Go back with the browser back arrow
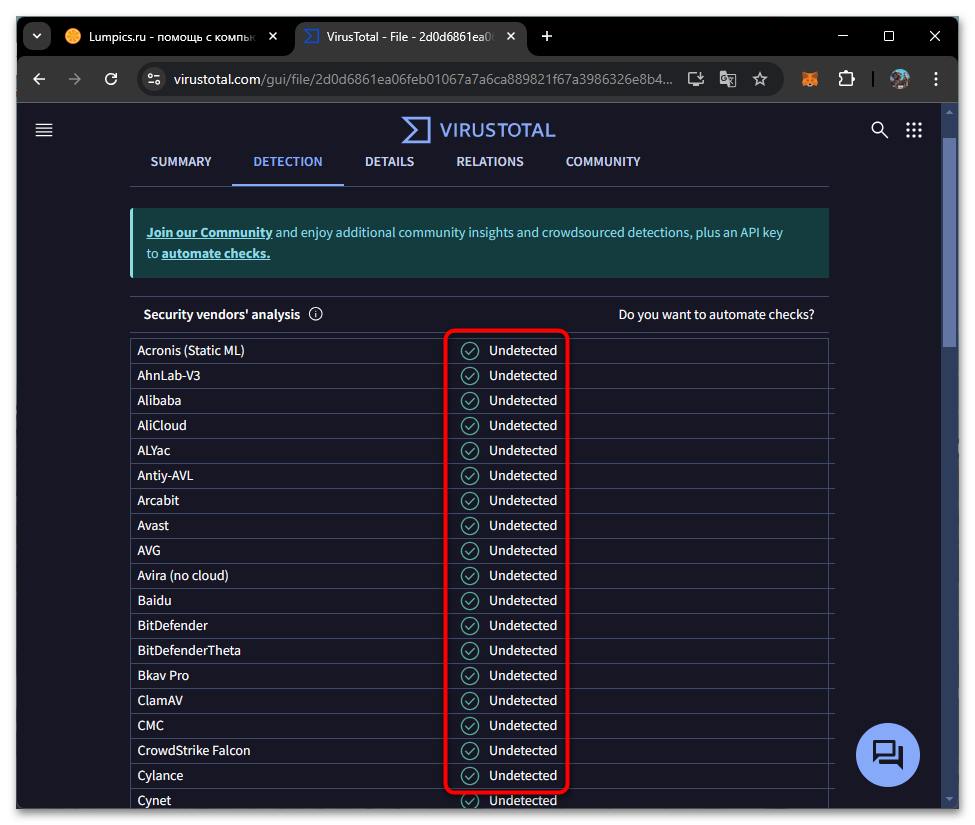 pyautogui.click(x=39, y=79)
